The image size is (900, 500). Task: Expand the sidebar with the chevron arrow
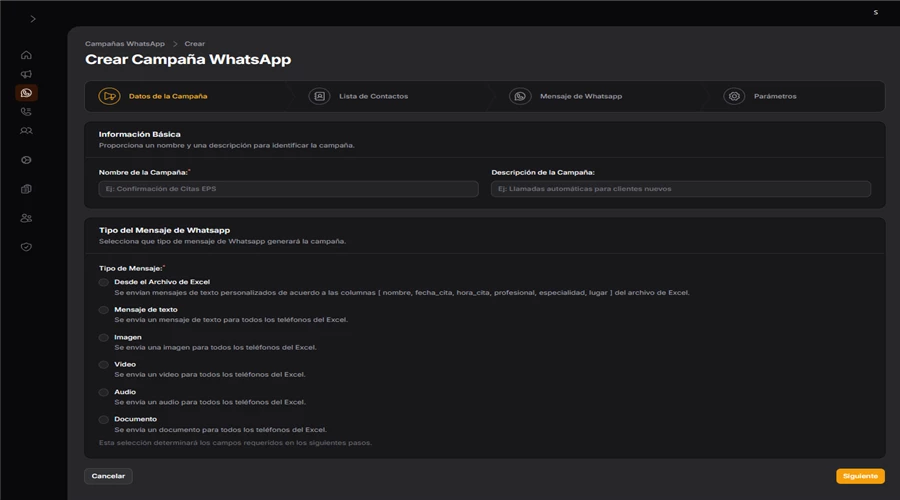[x=33, y=19]
